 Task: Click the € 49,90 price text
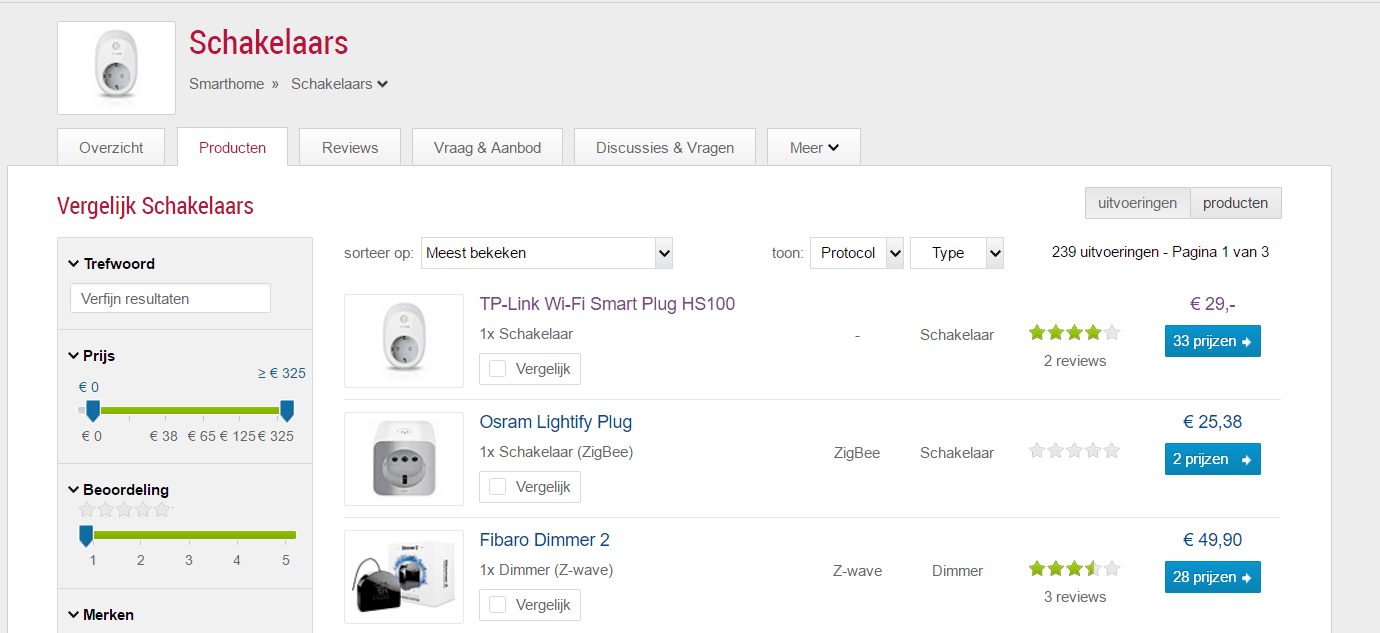click(1212, 540)
